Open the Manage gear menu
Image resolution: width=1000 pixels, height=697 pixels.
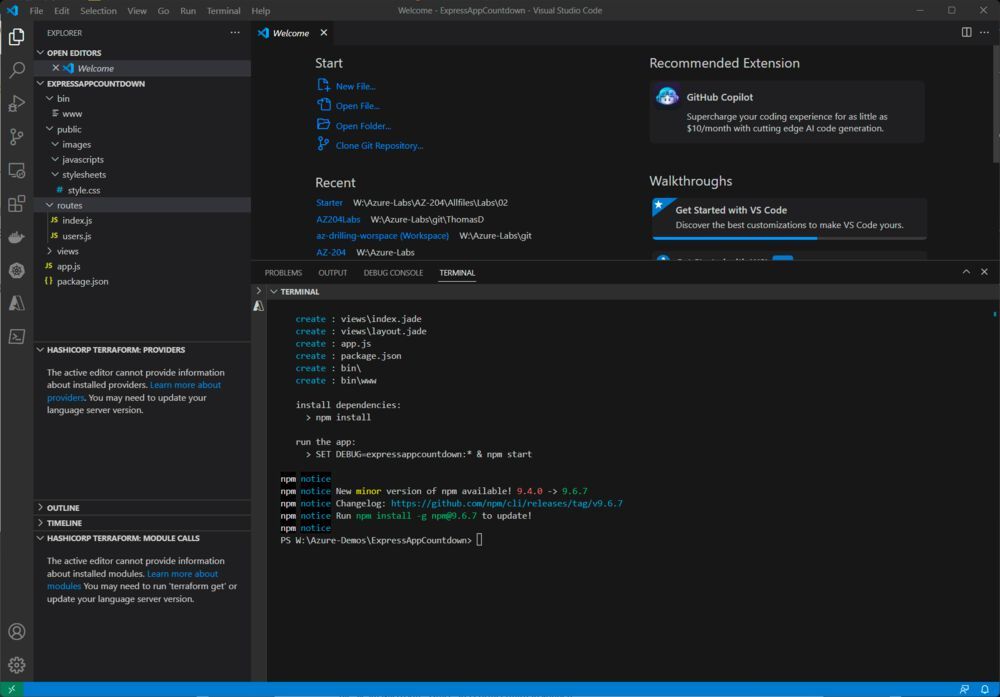coord(16,664)
